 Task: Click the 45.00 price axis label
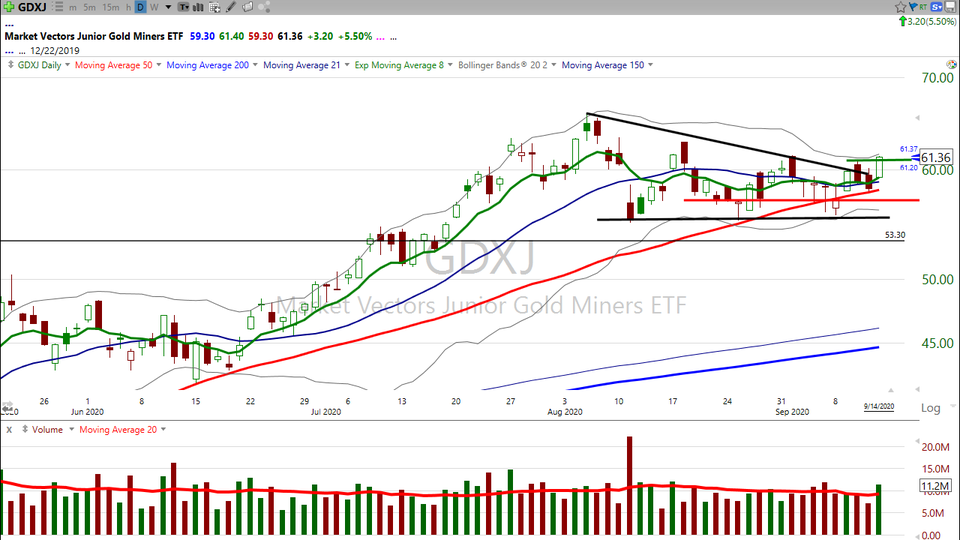pos(937,343)
